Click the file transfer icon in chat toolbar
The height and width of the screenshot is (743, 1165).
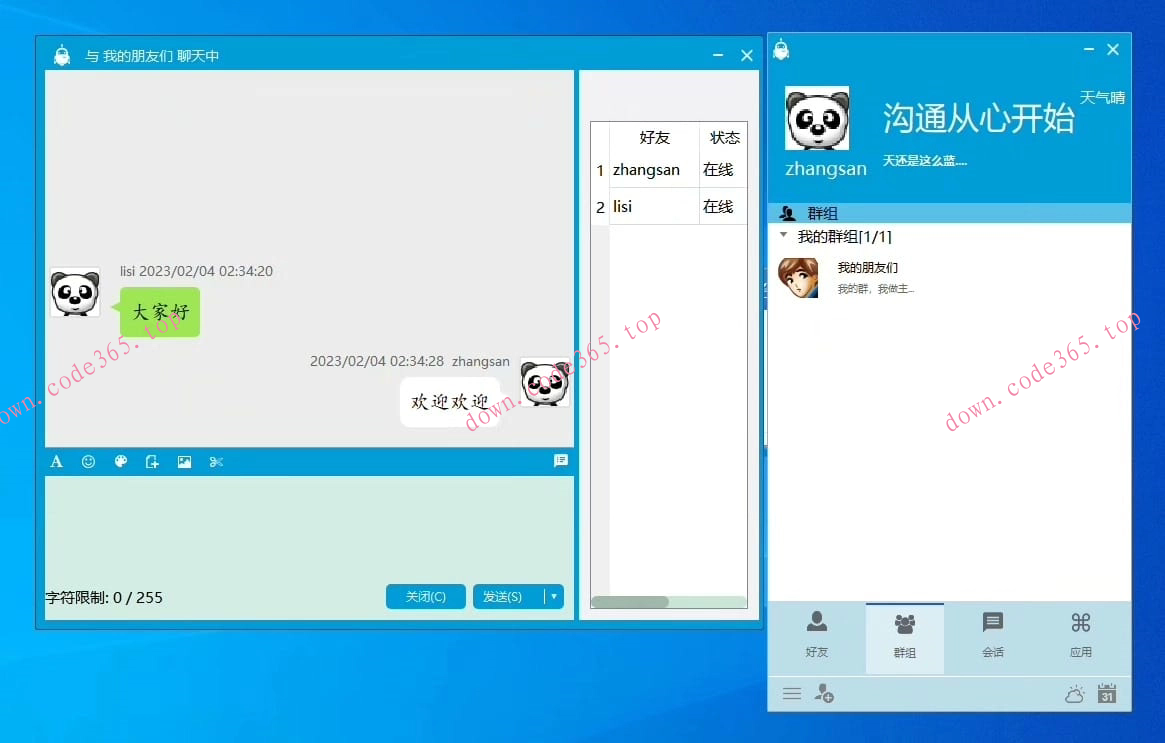[152, 461]
